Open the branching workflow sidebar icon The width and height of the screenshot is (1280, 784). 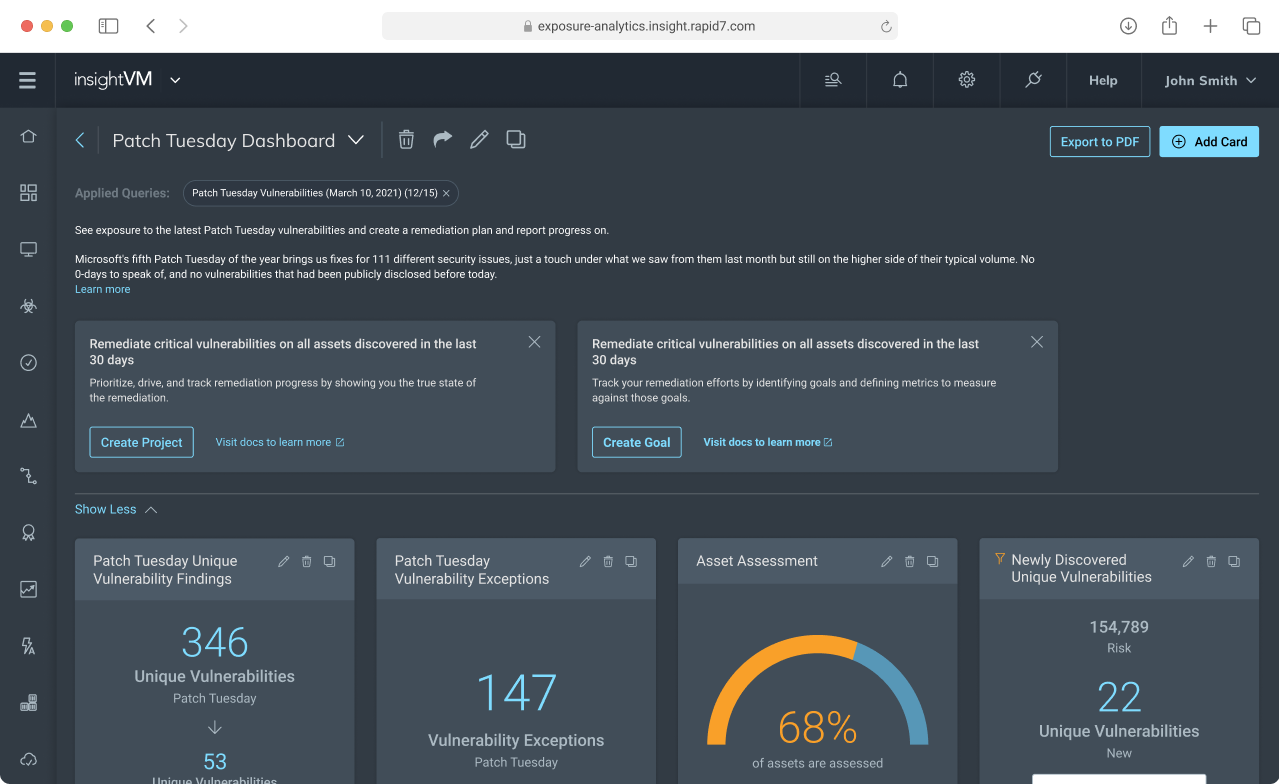coord(28,476)
